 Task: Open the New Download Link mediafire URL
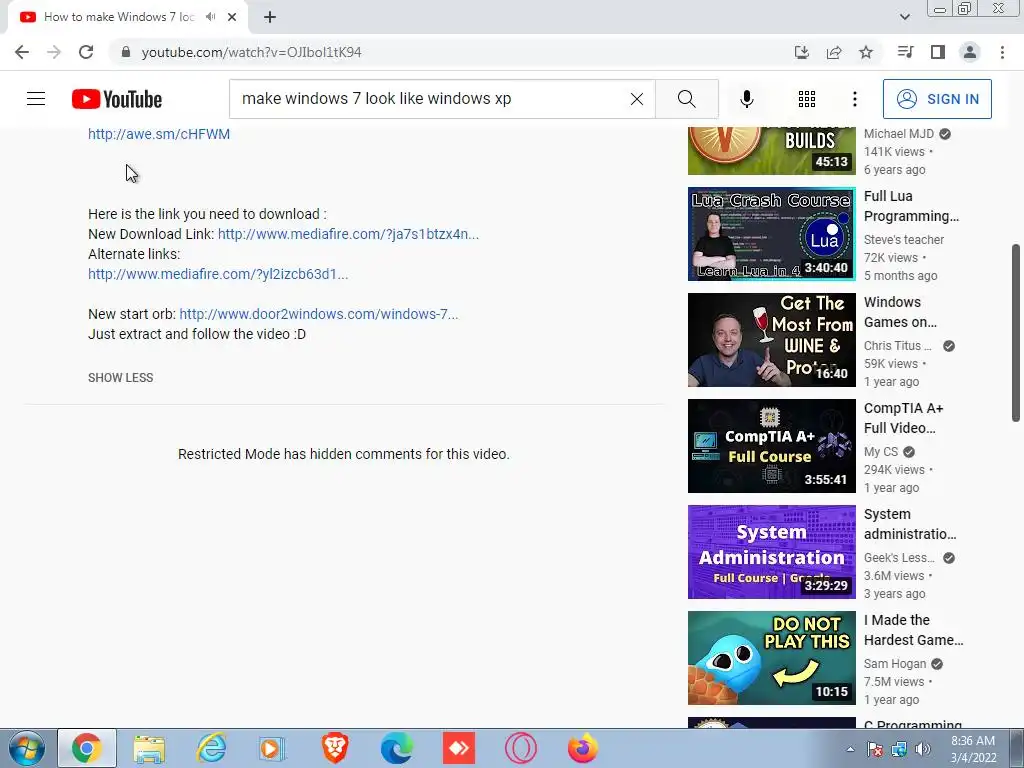(348, 234)
